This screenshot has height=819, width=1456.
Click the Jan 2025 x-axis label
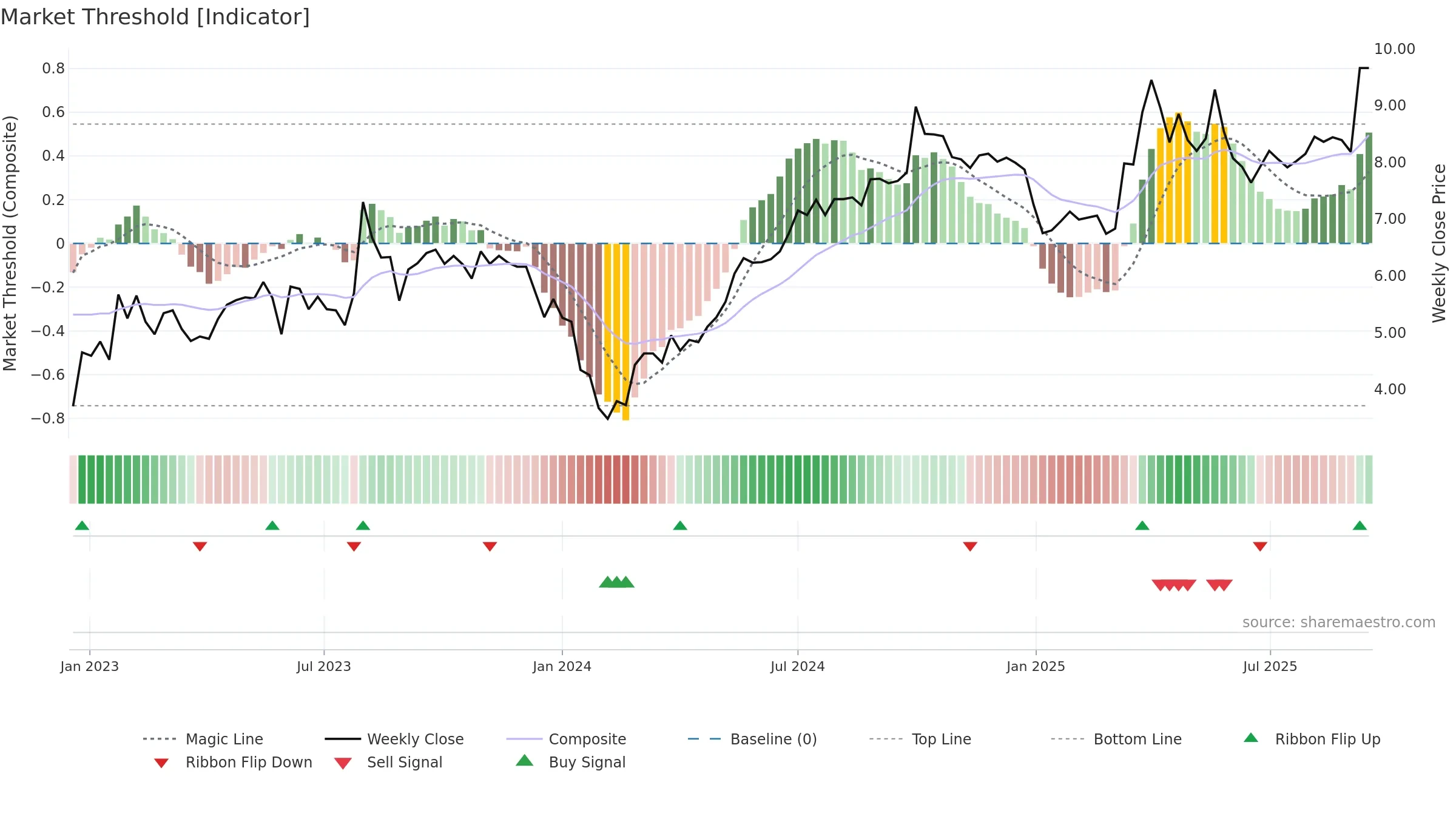(1036, 666)
